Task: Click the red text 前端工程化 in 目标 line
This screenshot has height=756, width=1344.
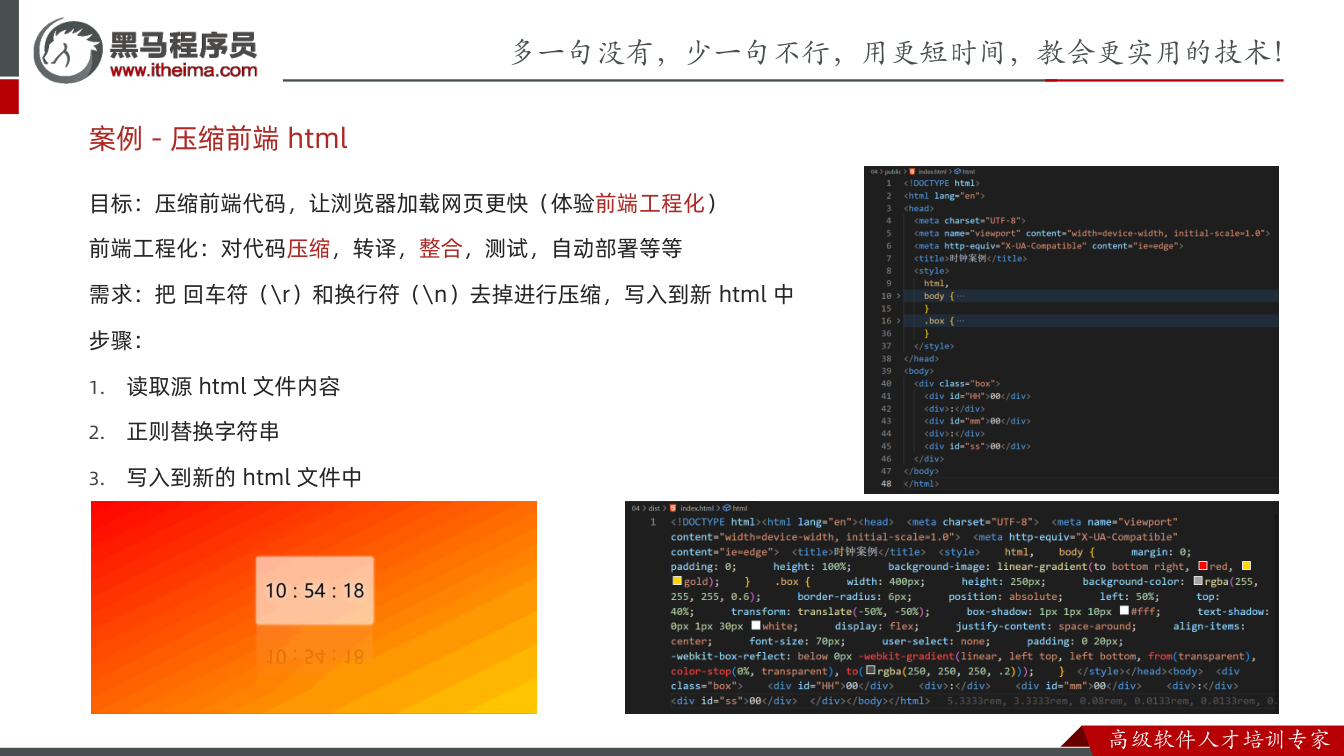Action: tap(650, 203)
